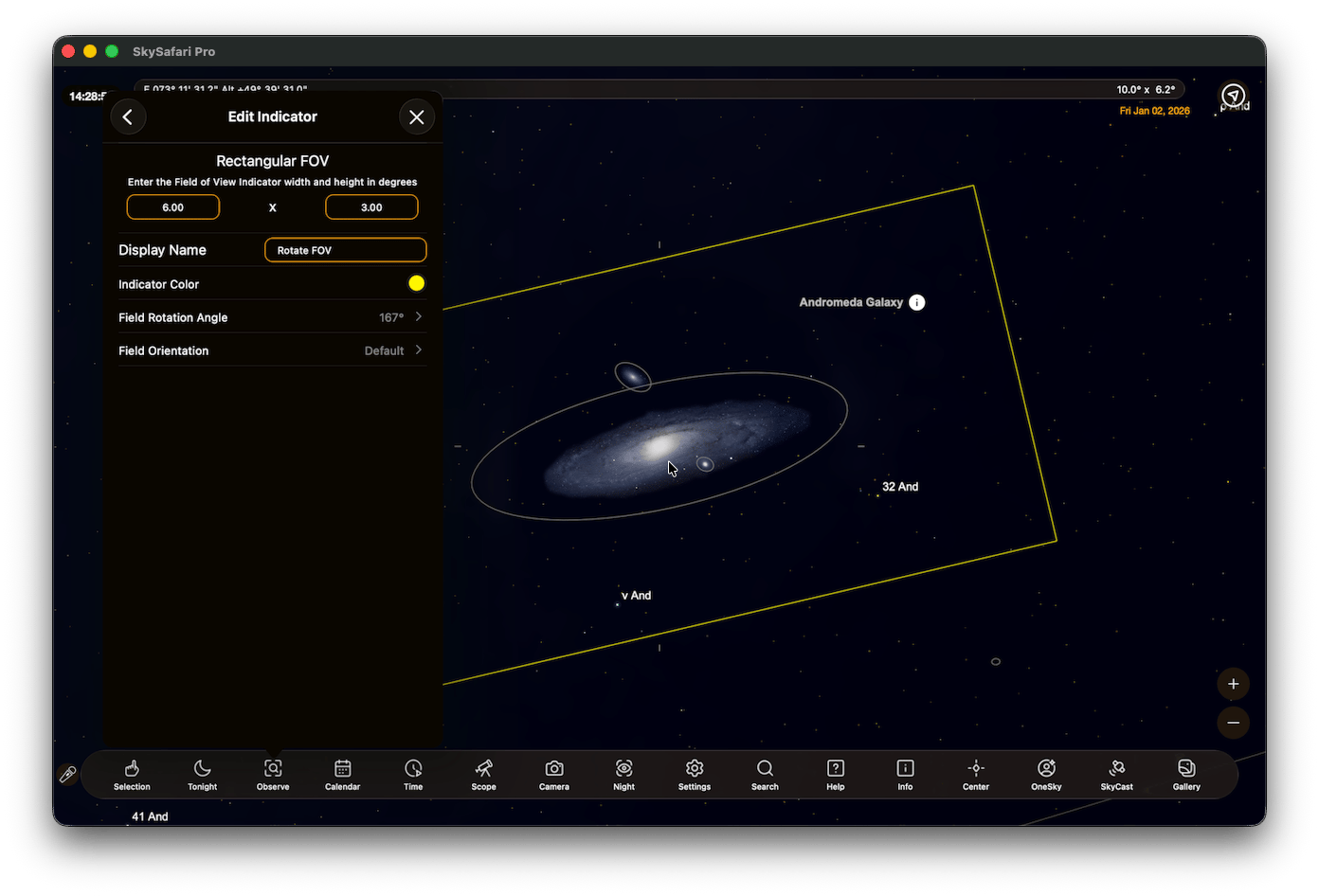This screenshot has height=896, width=1319.
Task: Open the Search panel
Action: point(765,775)
